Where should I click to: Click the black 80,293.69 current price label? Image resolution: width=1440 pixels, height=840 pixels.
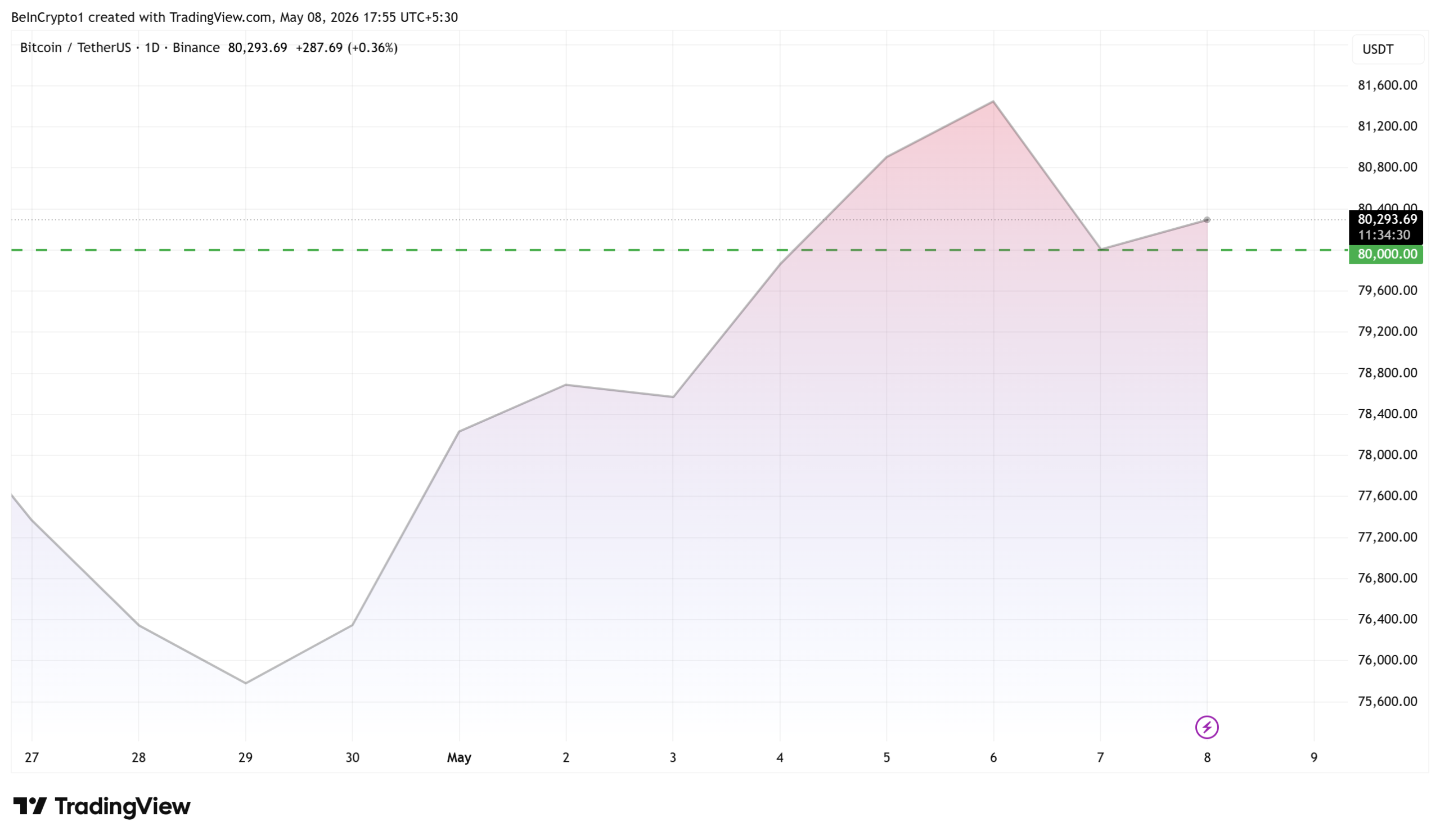(x=1385, y=219)
